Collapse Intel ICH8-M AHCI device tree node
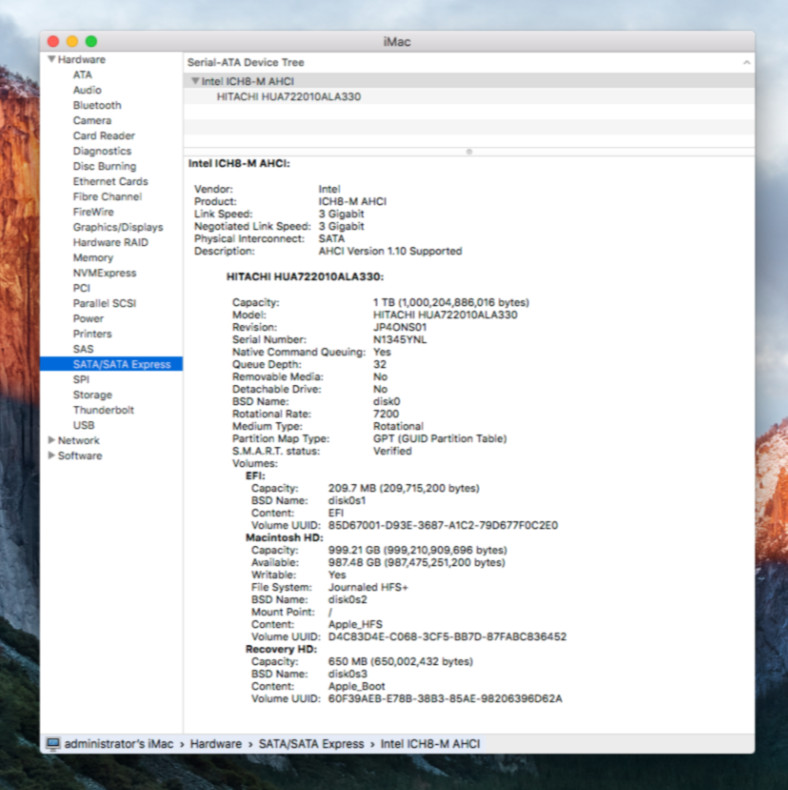The width and height of the screenshot is (788, 790). [x=196, y=81]
